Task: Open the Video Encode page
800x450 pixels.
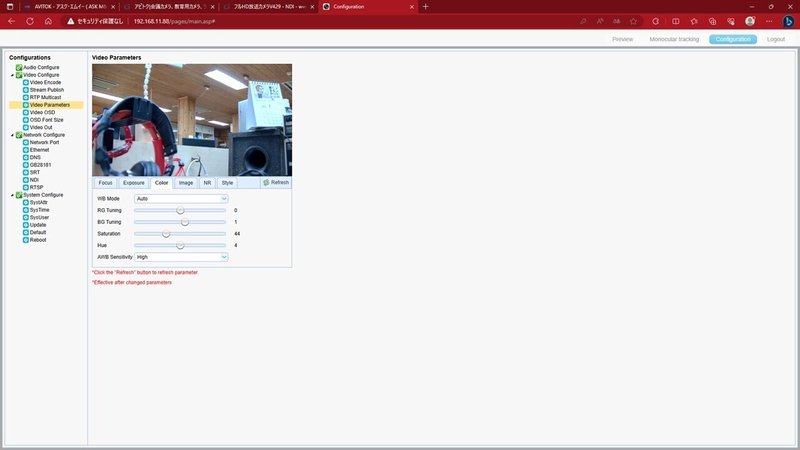Action: (x=45, y=82)
